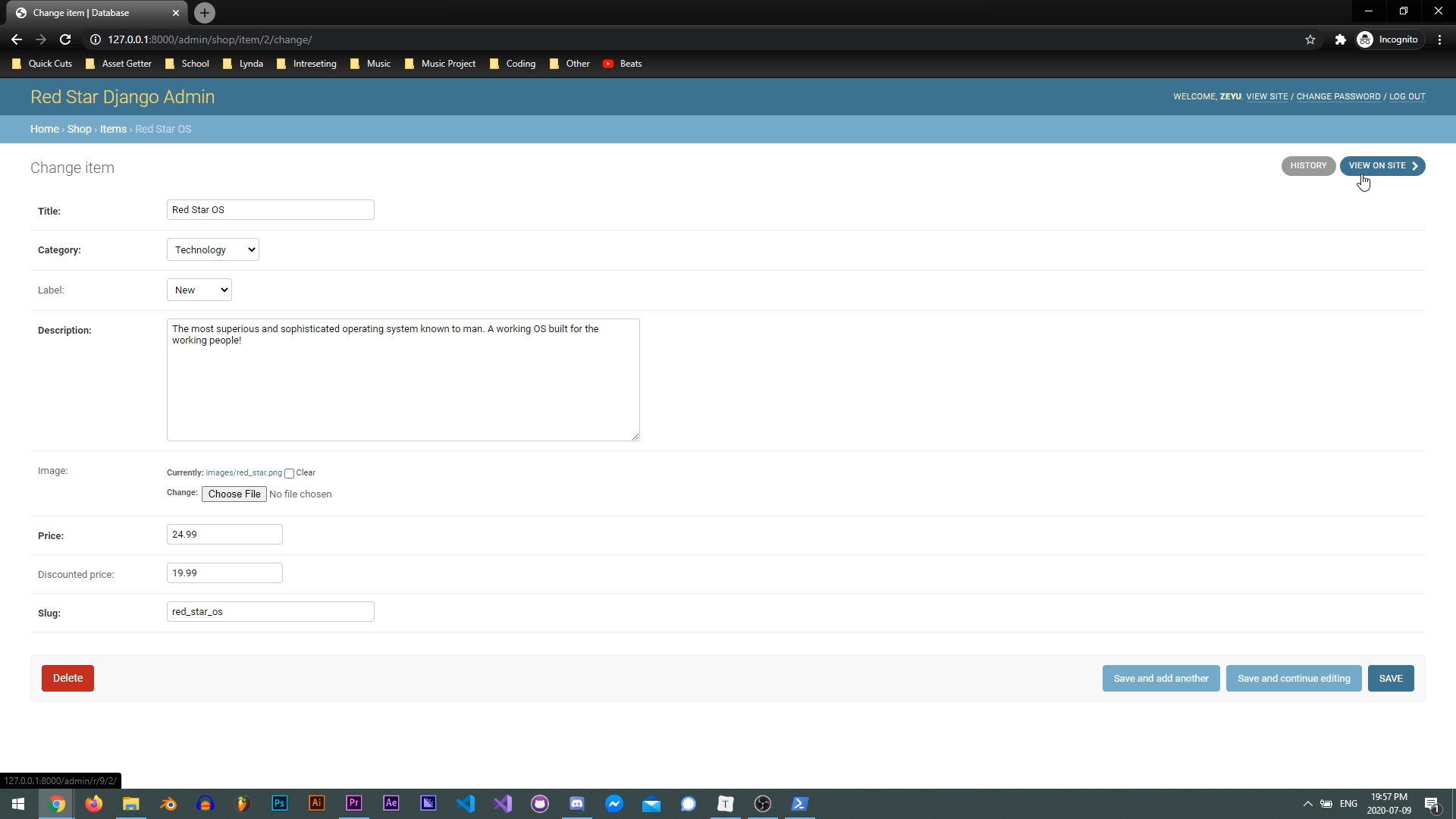This screenshot has height=819, width=1456.
Task: Reload the page with refresh icon
Action: (x=65, y=39)
